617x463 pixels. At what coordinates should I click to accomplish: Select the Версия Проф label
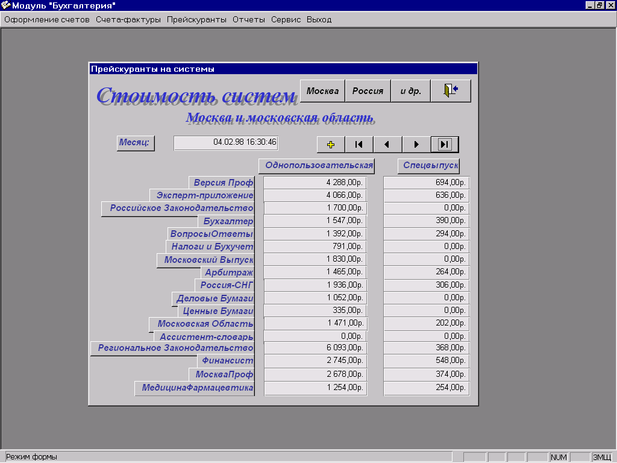(x=221, y=183)
